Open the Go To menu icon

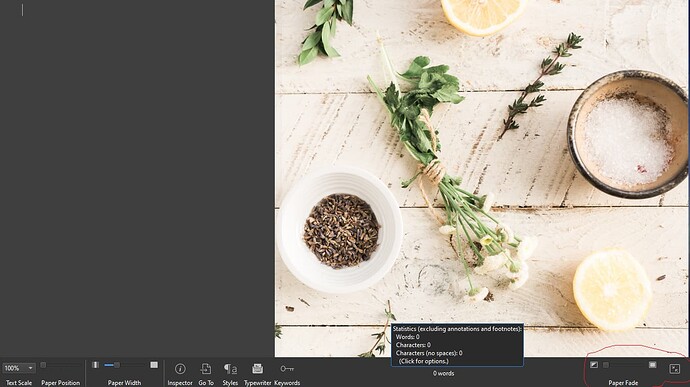[x=206, y=369]
